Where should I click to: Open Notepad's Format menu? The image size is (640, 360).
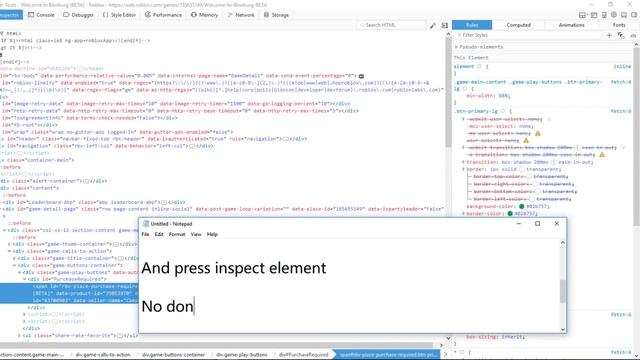[177, 234]
